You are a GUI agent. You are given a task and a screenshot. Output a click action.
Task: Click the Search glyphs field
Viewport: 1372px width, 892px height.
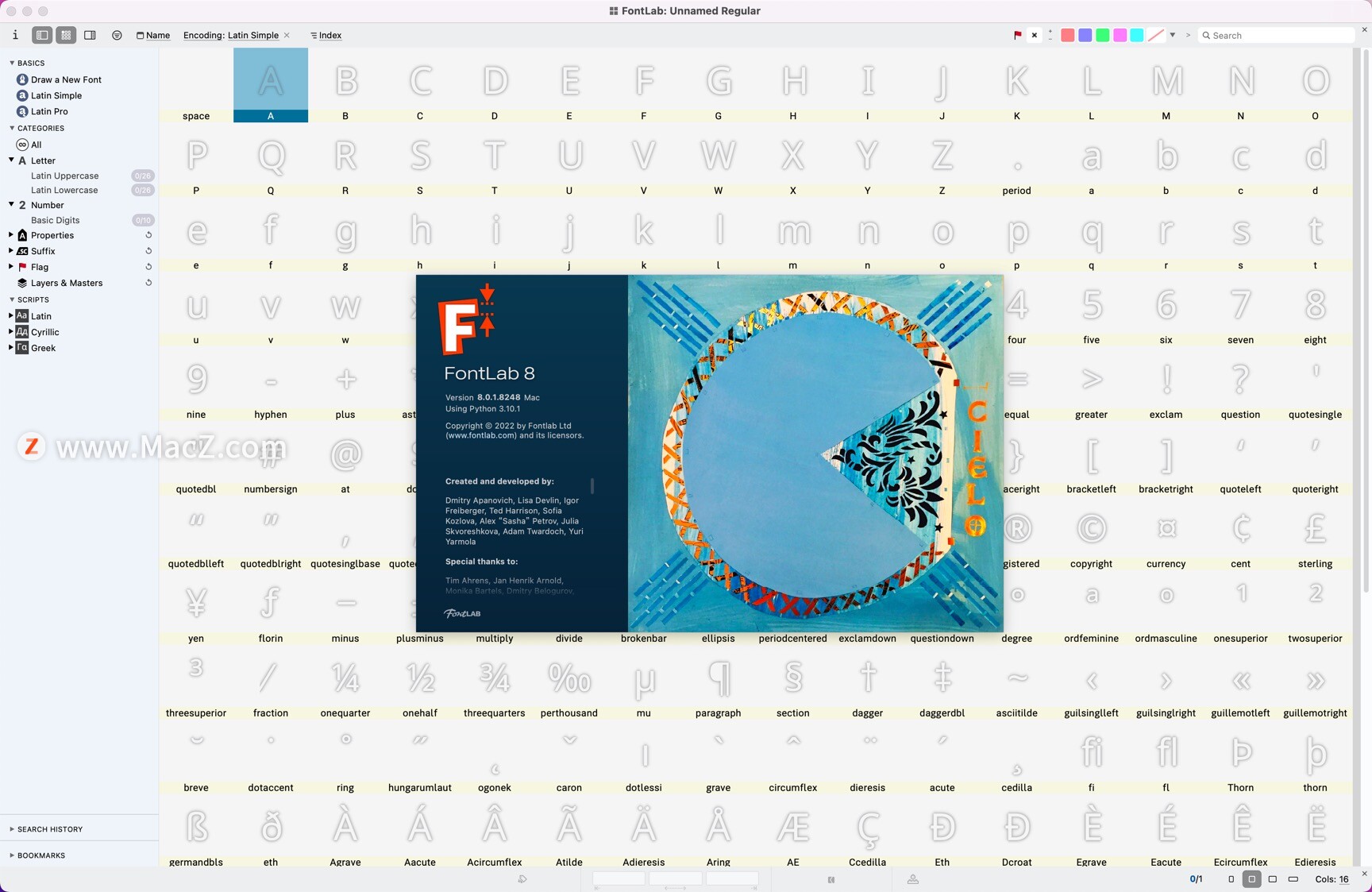(x=1276, y=36)
